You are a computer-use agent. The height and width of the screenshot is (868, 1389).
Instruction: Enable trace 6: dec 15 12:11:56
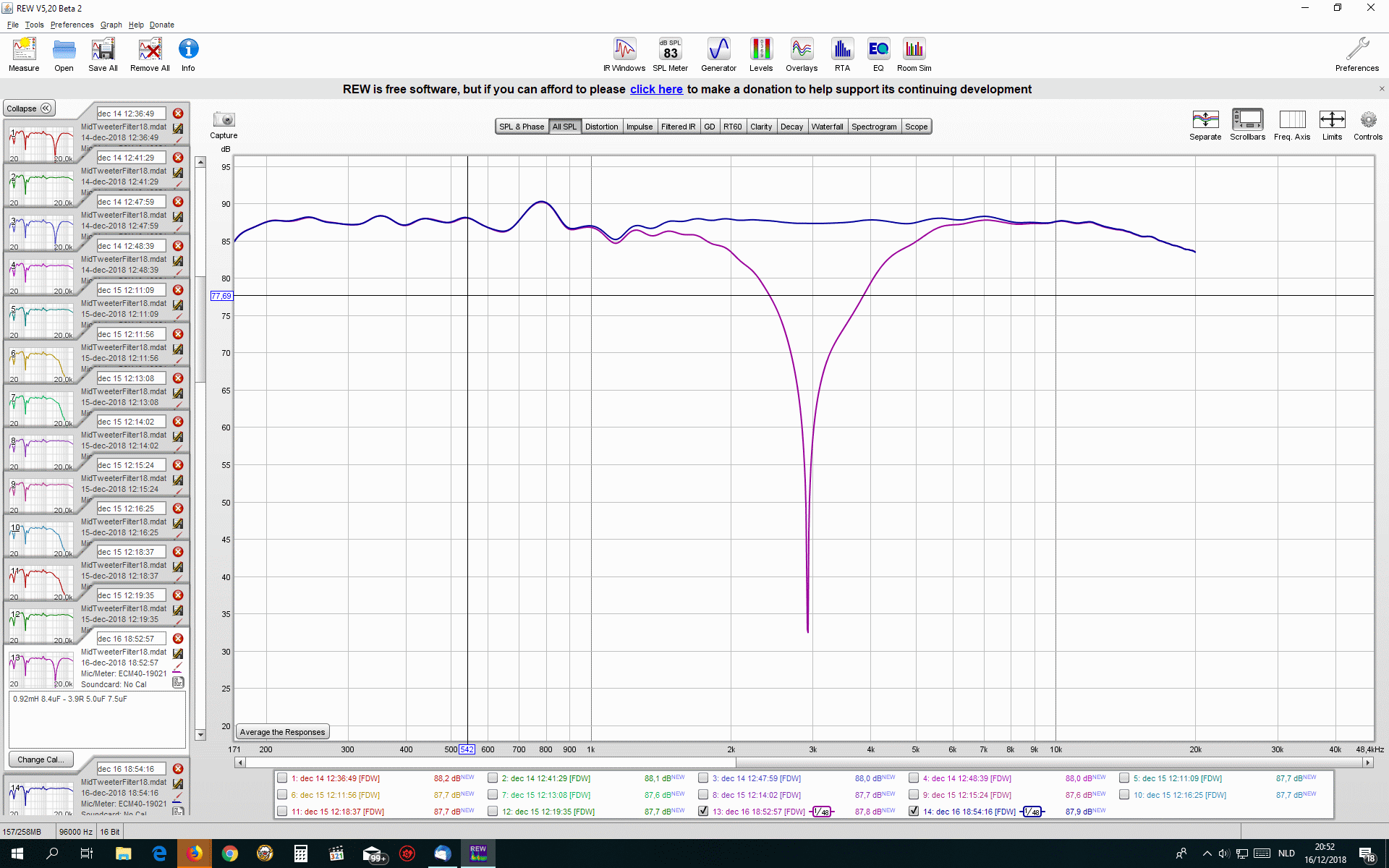coord(282,795)
